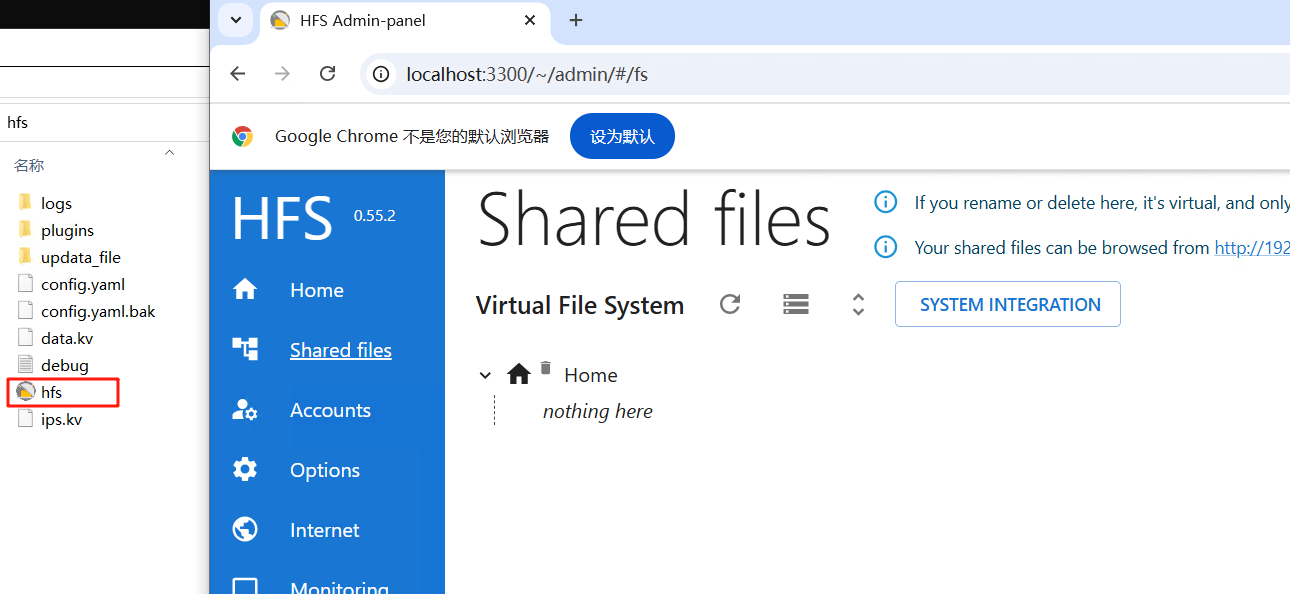This screenshot has height=594, width=1290.
Task: Select data.kv in Explorer
Action: click(67, 338)
